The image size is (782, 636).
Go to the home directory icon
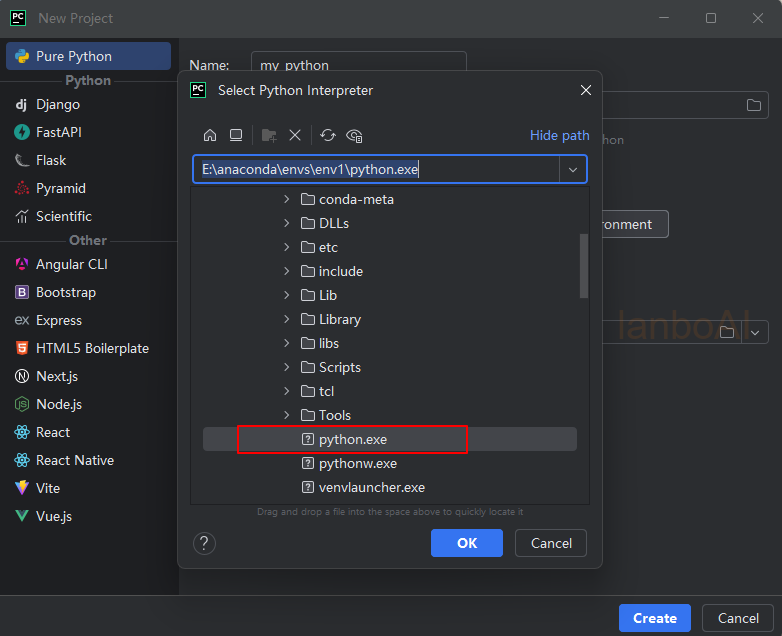pos(210,135)
